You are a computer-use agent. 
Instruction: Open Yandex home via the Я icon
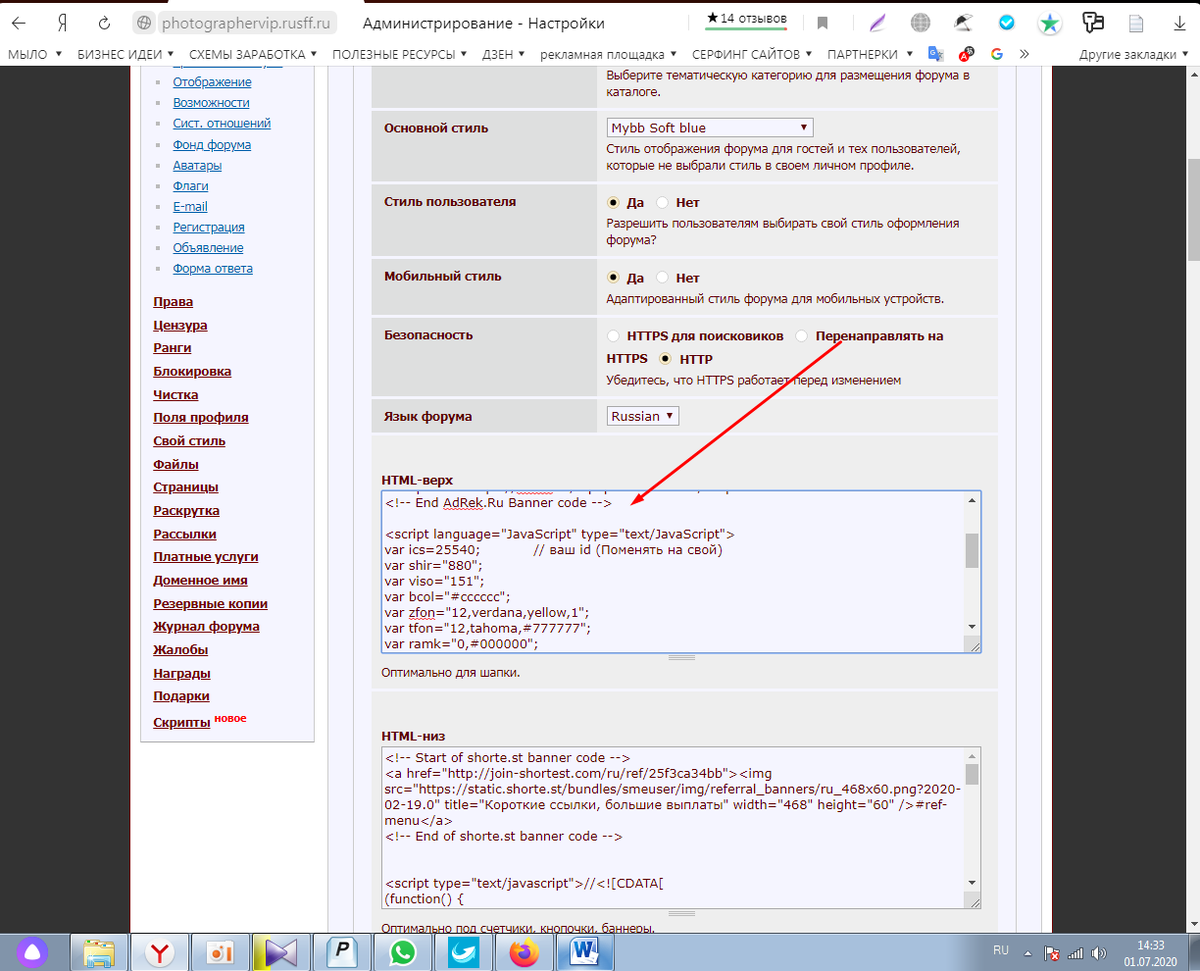pos(61,22)
